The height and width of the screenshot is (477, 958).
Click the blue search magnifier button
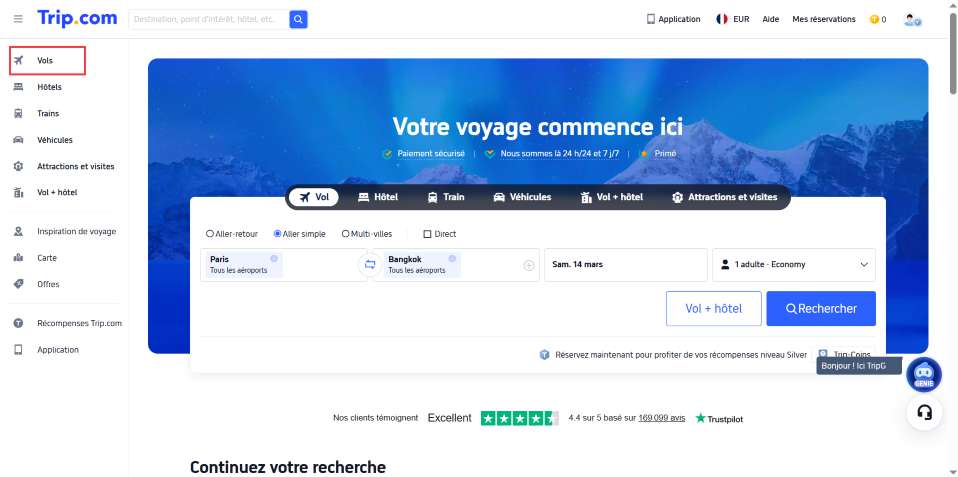(x=298, y=20)
